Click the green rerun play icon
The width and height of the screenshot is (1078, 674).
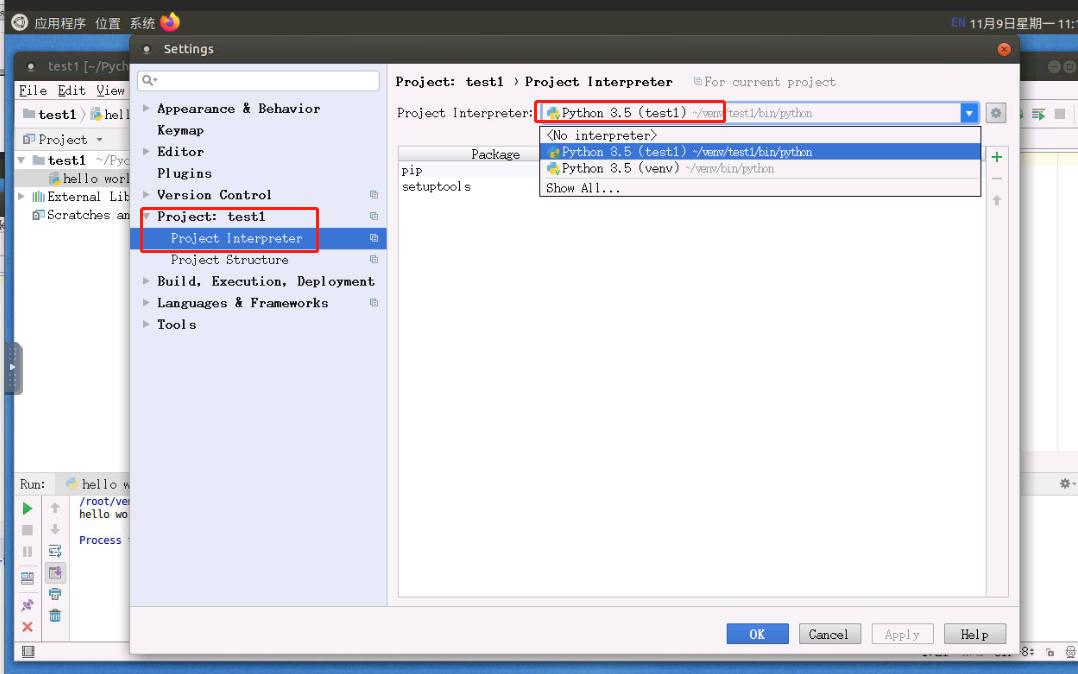click(28, 508)
